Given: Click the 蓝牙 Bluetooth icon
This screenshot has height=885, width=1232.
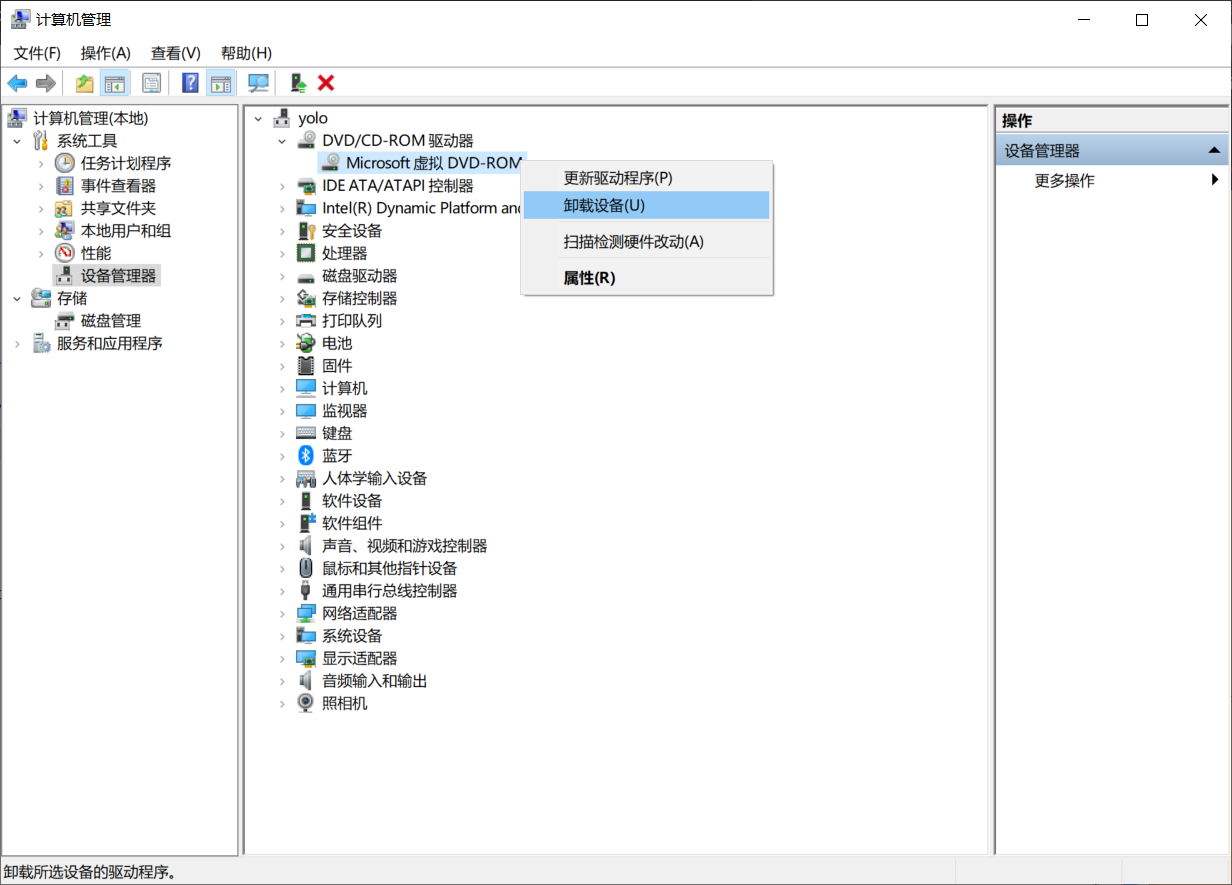Looking at the screenshot, I should pos(306,456).
